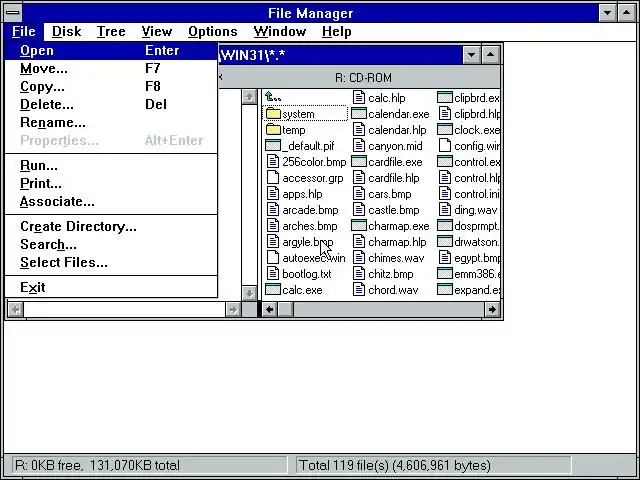
Task: Minimize the WIN31 directory window
Action: tap(471, 55)
